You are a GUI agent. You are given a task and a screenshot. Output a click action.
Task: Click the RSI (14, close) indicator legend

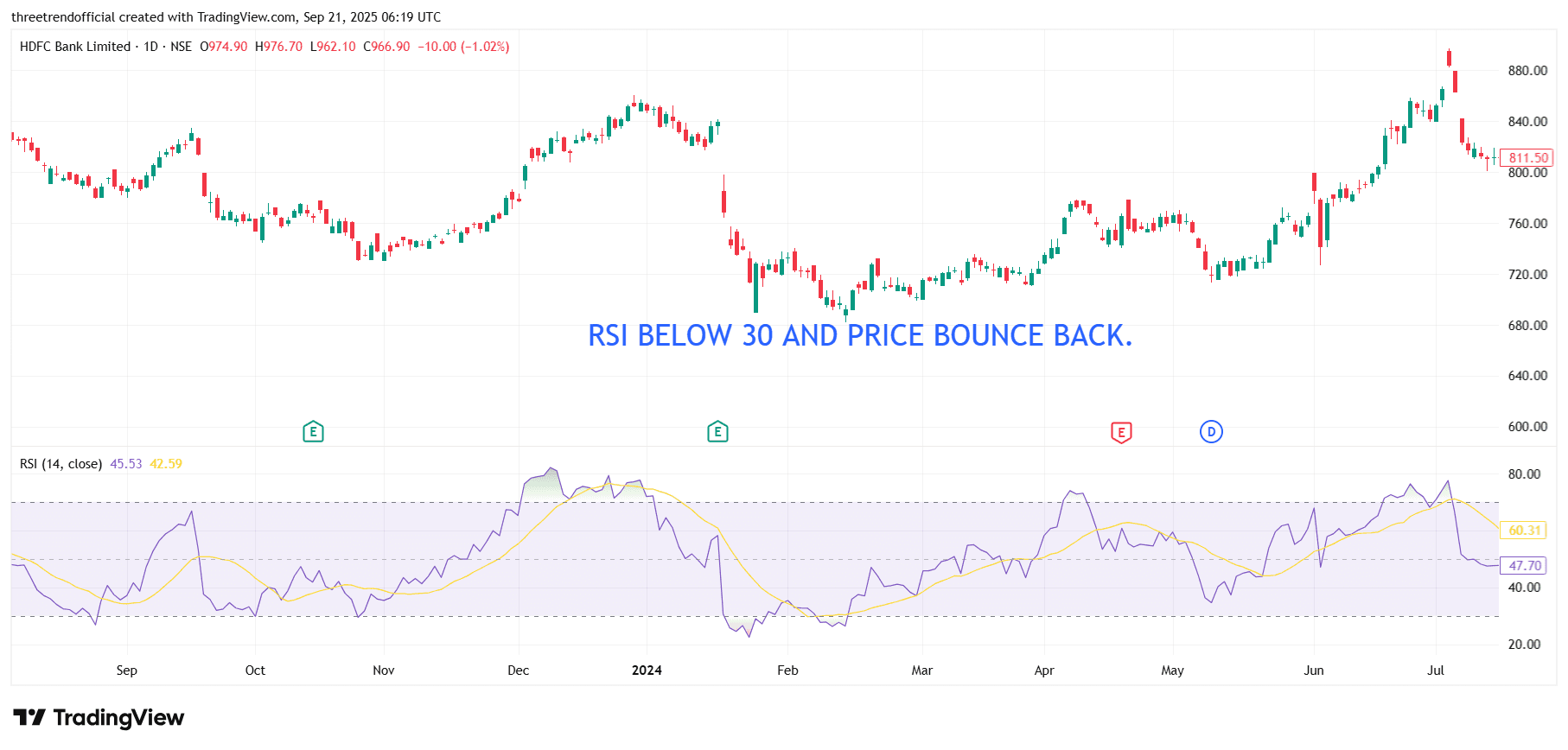tap(61, 464)
